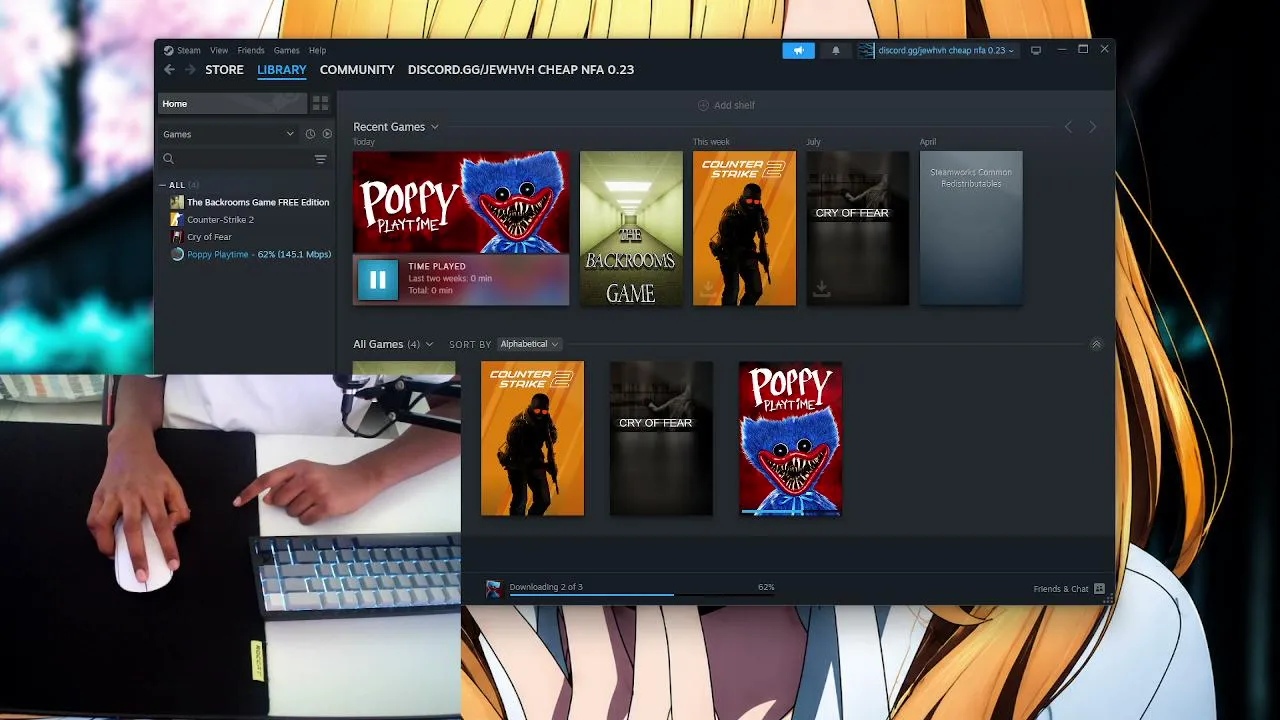
Task: Open the Counter-Strike 2 cover in Recent Games
Action: tap(745, 228)
